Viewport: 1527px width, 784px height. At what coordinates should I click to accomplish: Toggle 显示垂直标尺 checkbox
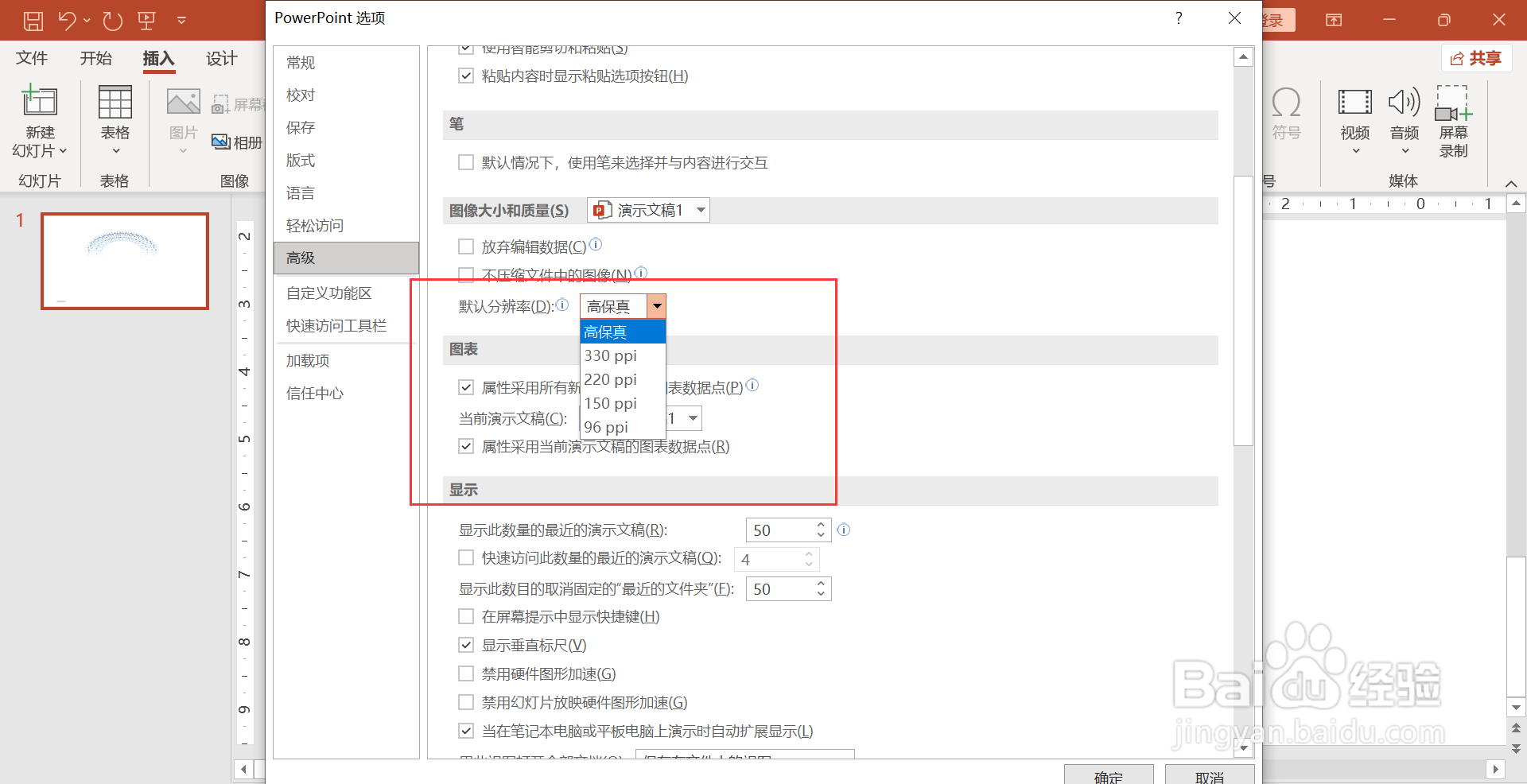pos(466,646)
